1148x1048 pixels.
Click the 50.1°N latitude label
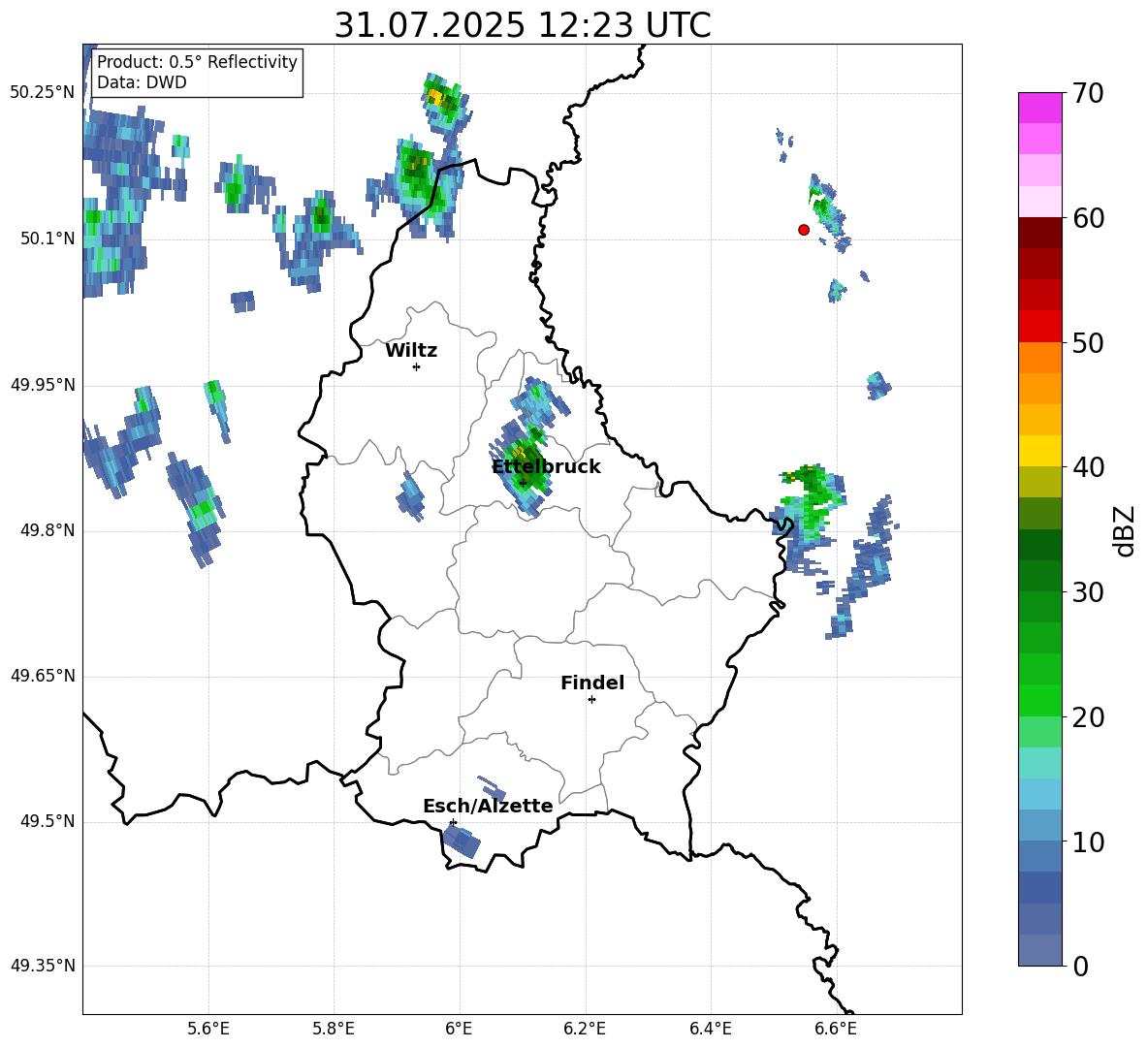tap(48, 238)
